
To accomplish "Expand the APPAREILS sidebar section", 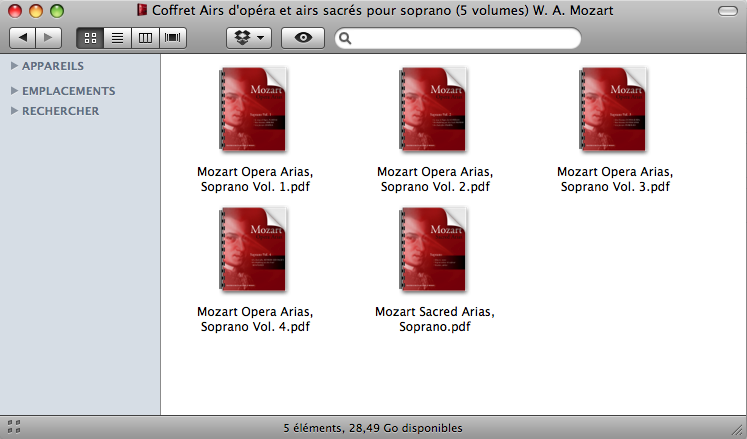I will [14, 66].
